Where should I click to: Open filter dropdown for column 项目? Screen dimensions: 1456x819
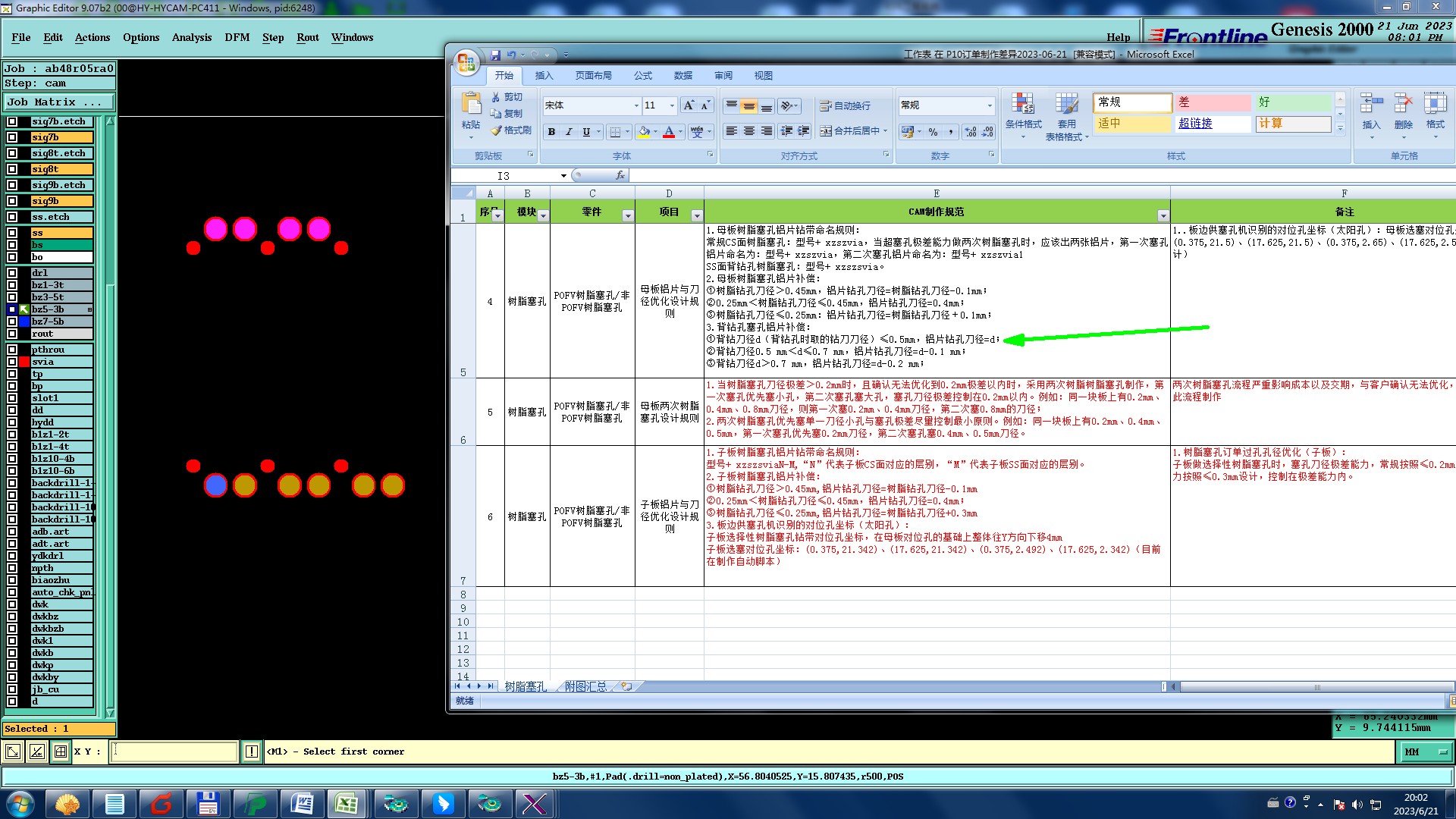click(x=697, y=216)
